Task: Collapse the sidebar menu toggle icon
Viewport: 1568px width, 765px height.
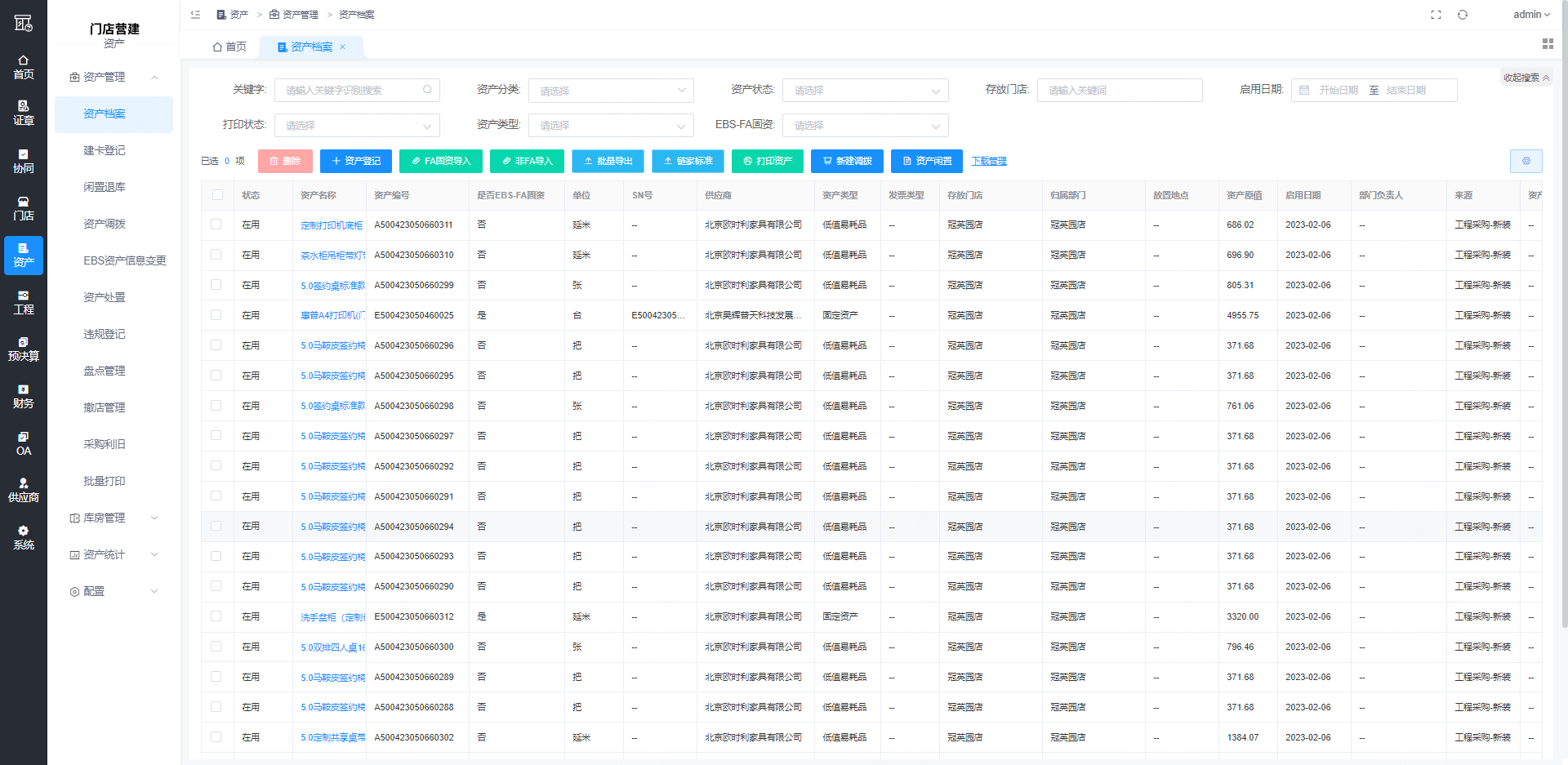Action: pos(195,15)
